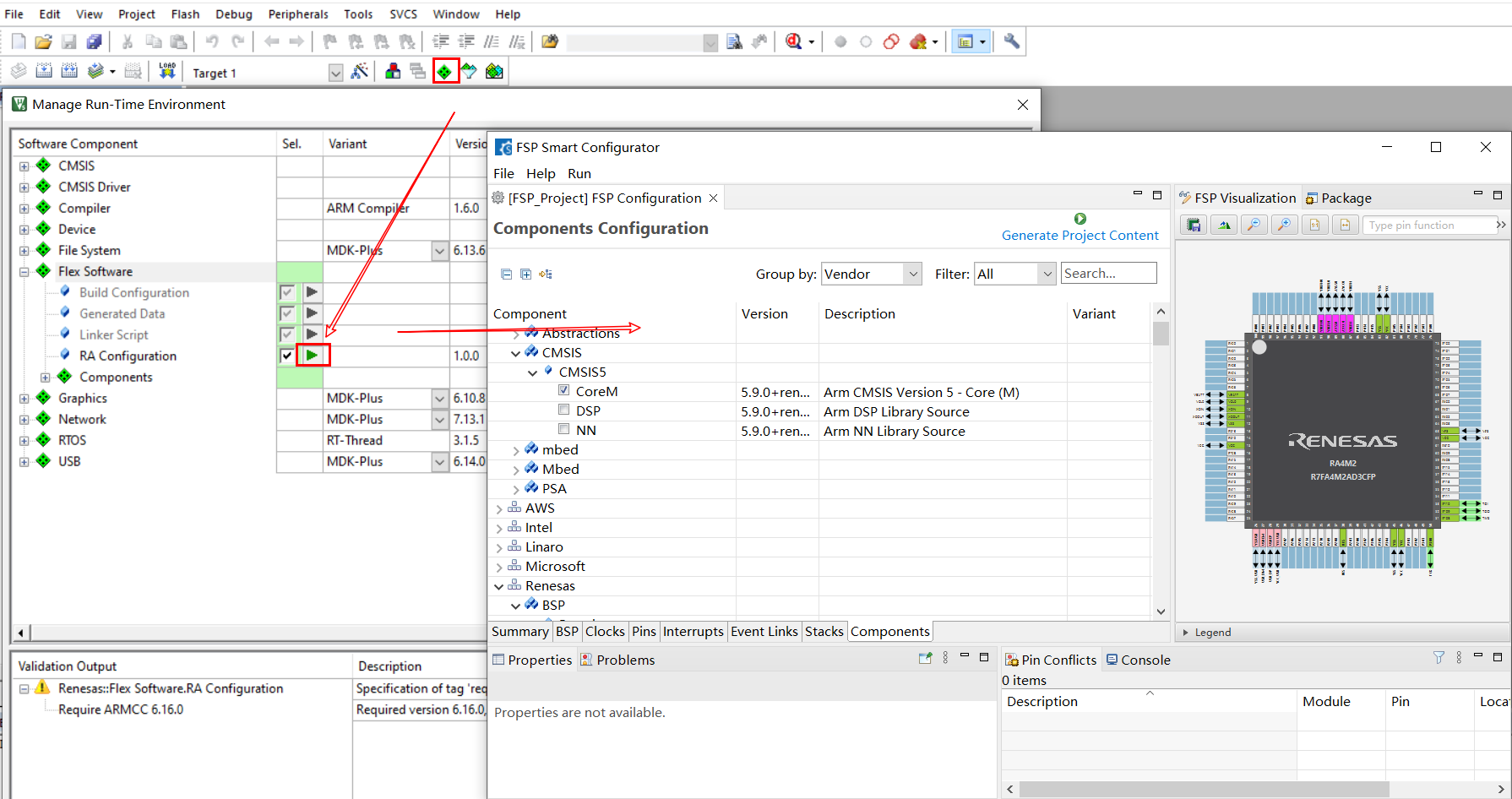Run Build Configuration with its grey play button

point(313,292)
